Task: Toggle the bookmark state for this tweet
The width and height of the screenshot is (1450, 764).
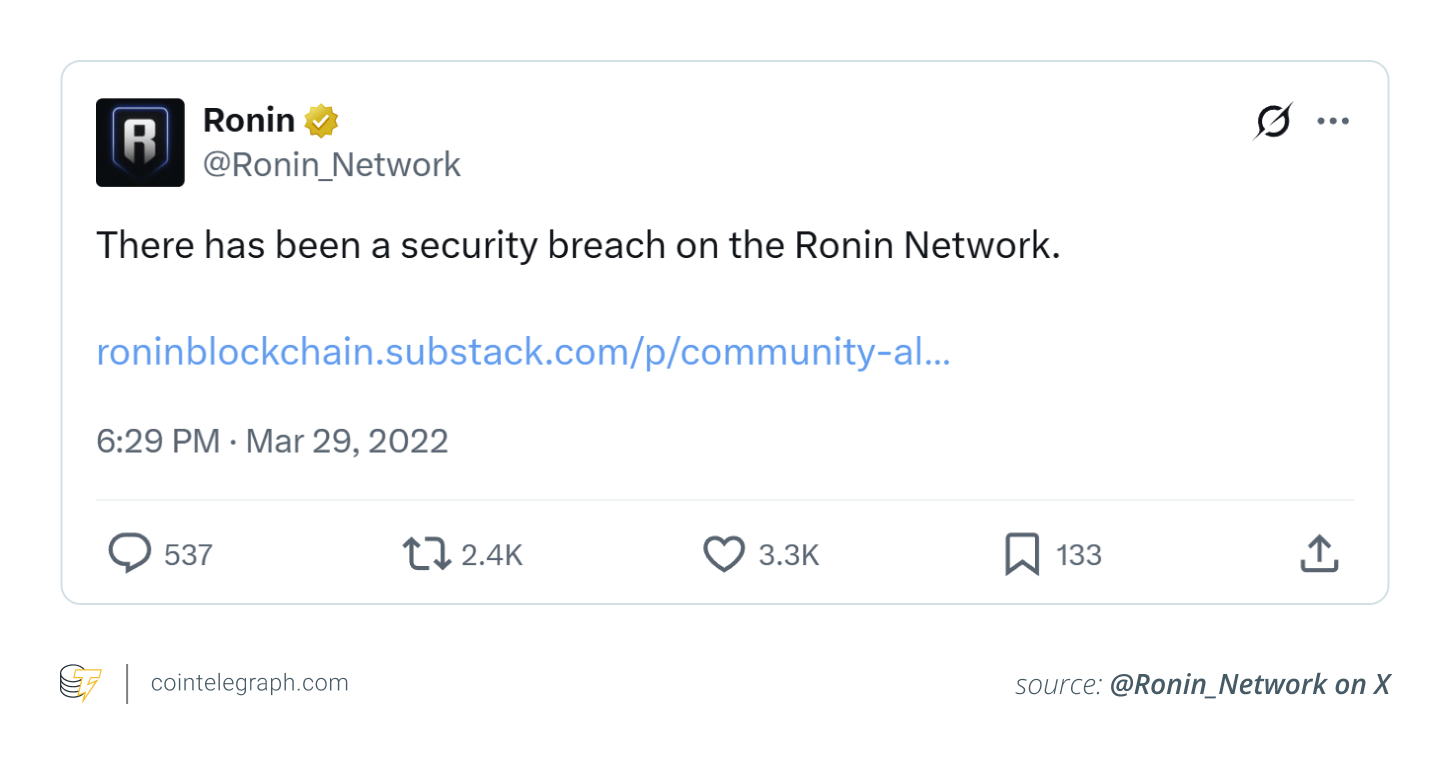Action: (x=1021, y=553)
